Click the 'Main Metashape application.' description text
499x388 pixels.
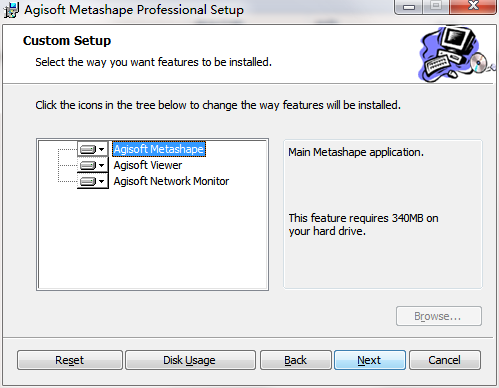coord(356,152)
